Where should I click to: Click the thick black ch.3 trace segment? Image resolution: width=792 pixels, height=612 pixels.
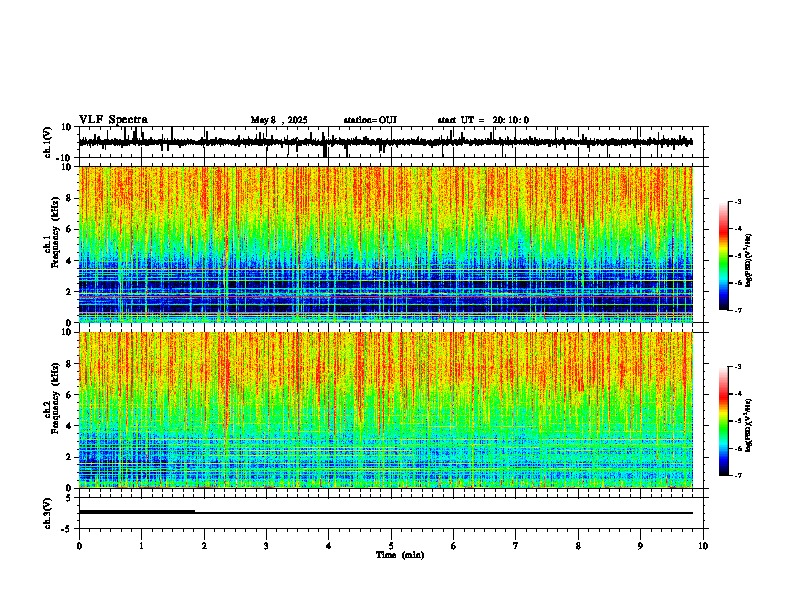[137, 512]
